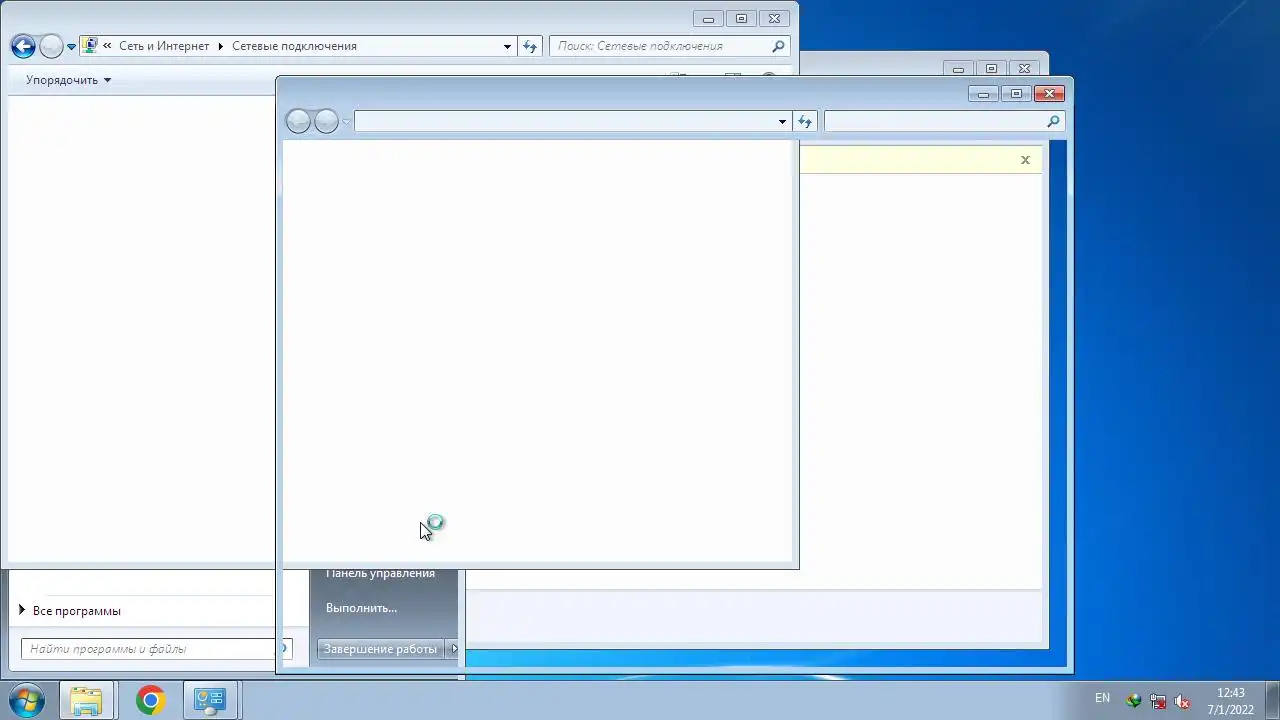Click the muted volume tray icon

(x=1182, y=701)
